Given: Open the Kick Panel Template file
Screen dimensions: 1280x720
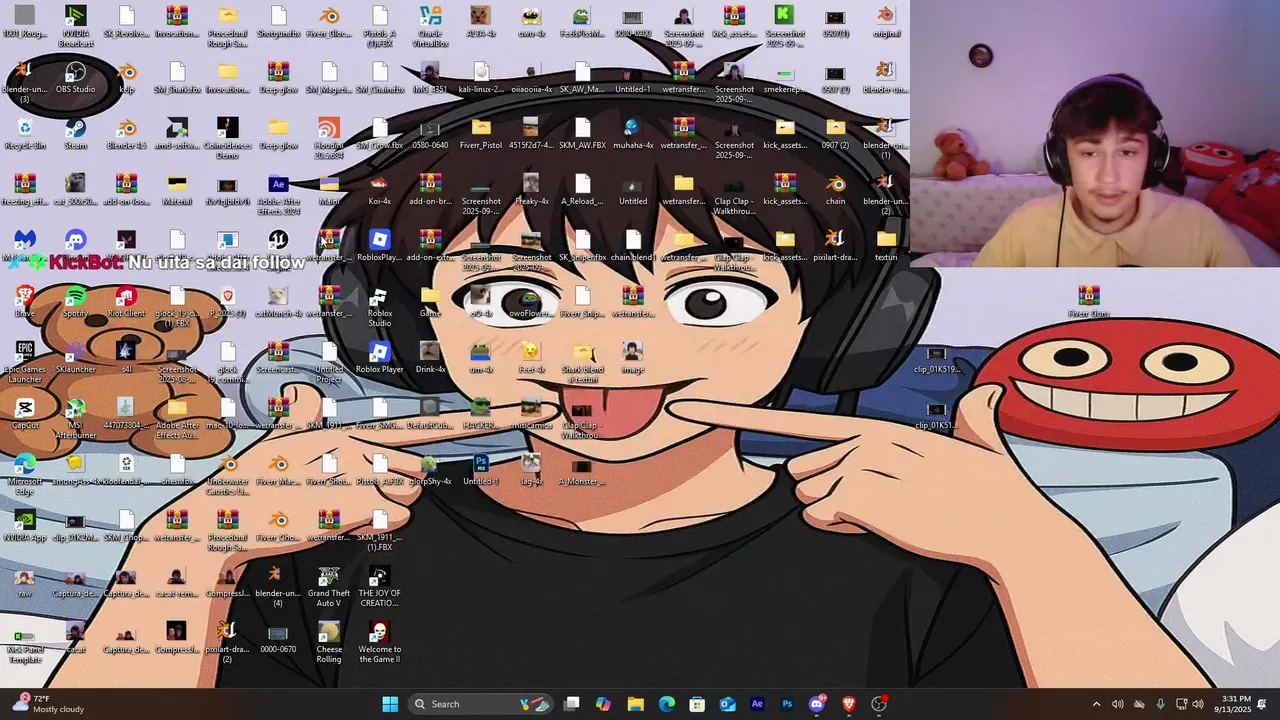Looking at the screenshot, I should point(25,642).
